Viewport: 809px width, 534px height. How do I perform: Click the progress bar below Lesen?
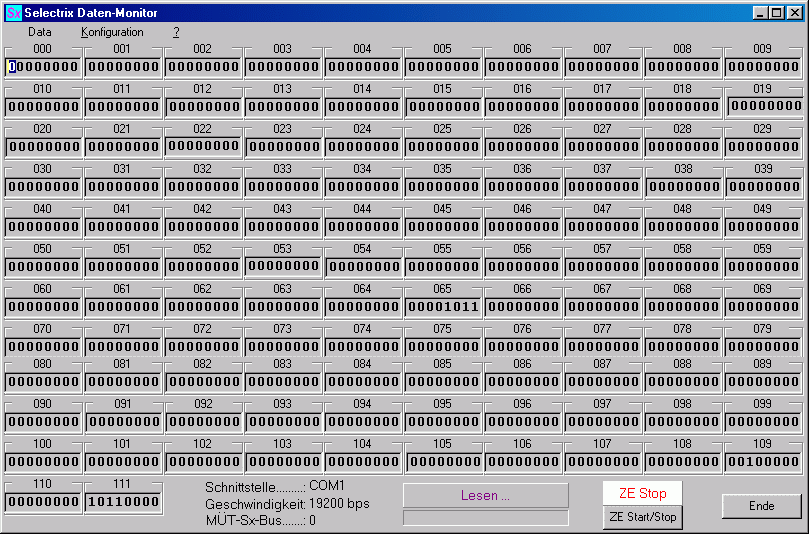pyautogui.click(x=485, y=517)
